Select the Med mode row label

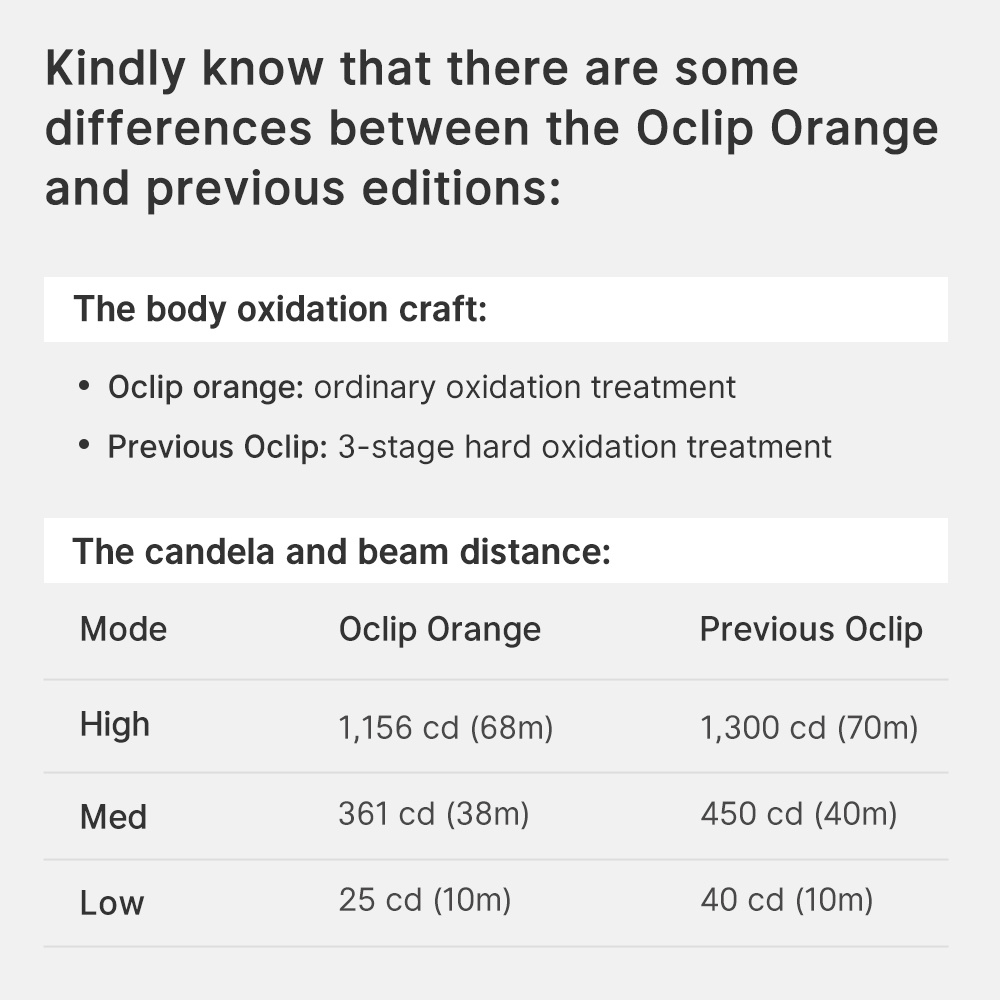(x=114, y=816)
